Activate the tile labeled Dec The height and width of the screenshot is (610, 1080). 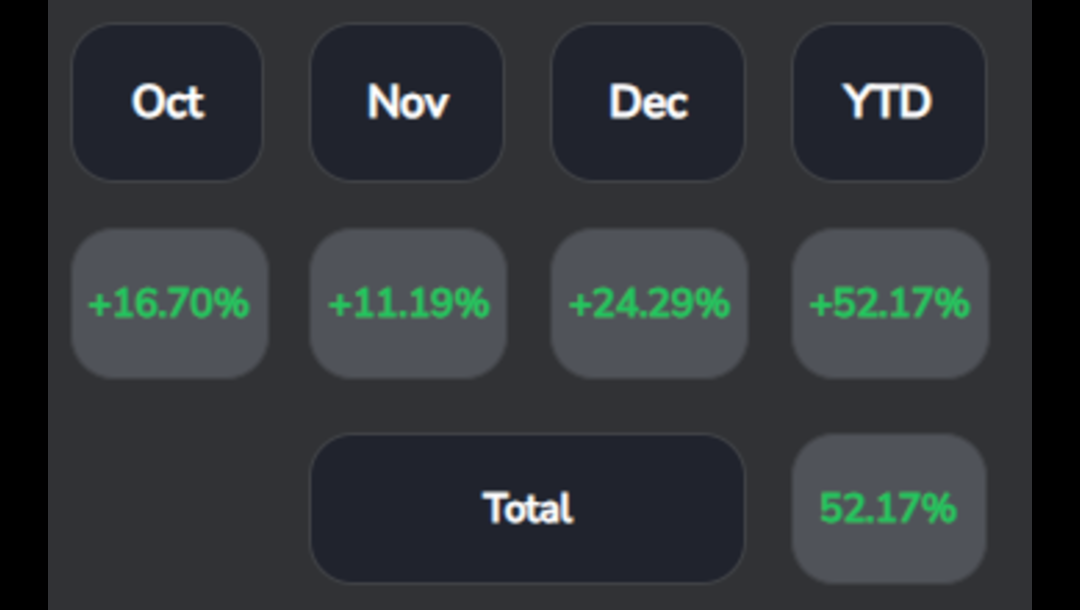click(648, 103)
